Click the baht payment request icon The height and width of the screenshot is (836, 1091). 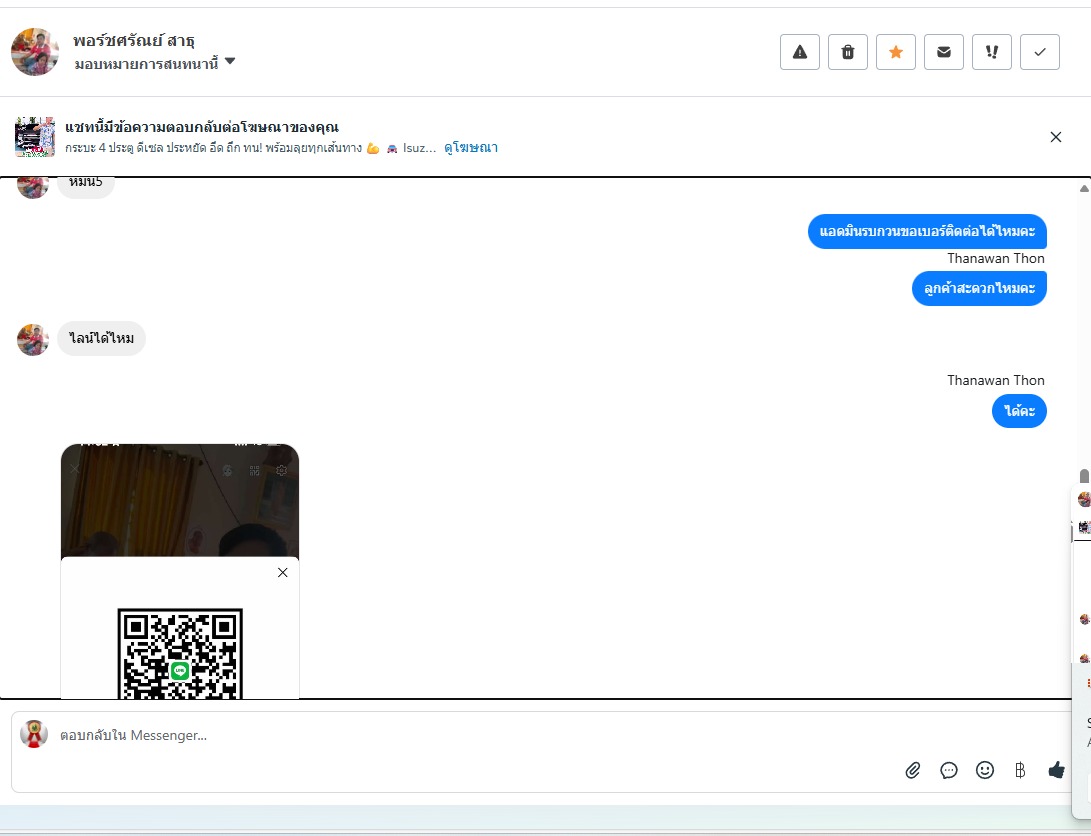tap(1020, 770)
